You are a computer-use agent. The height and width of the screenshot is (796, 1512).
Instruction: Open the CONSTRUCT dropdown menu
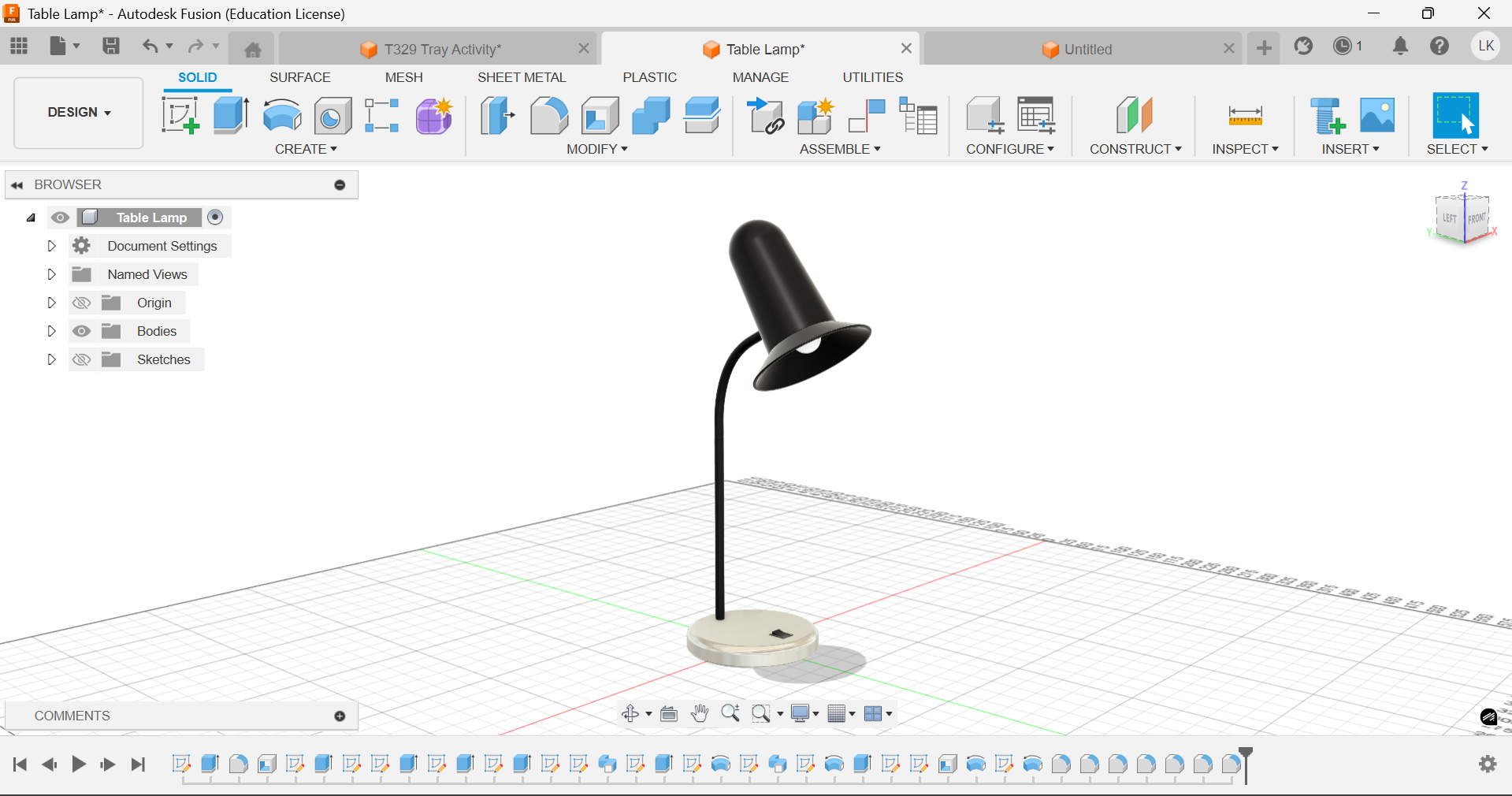coord(1135,149)
